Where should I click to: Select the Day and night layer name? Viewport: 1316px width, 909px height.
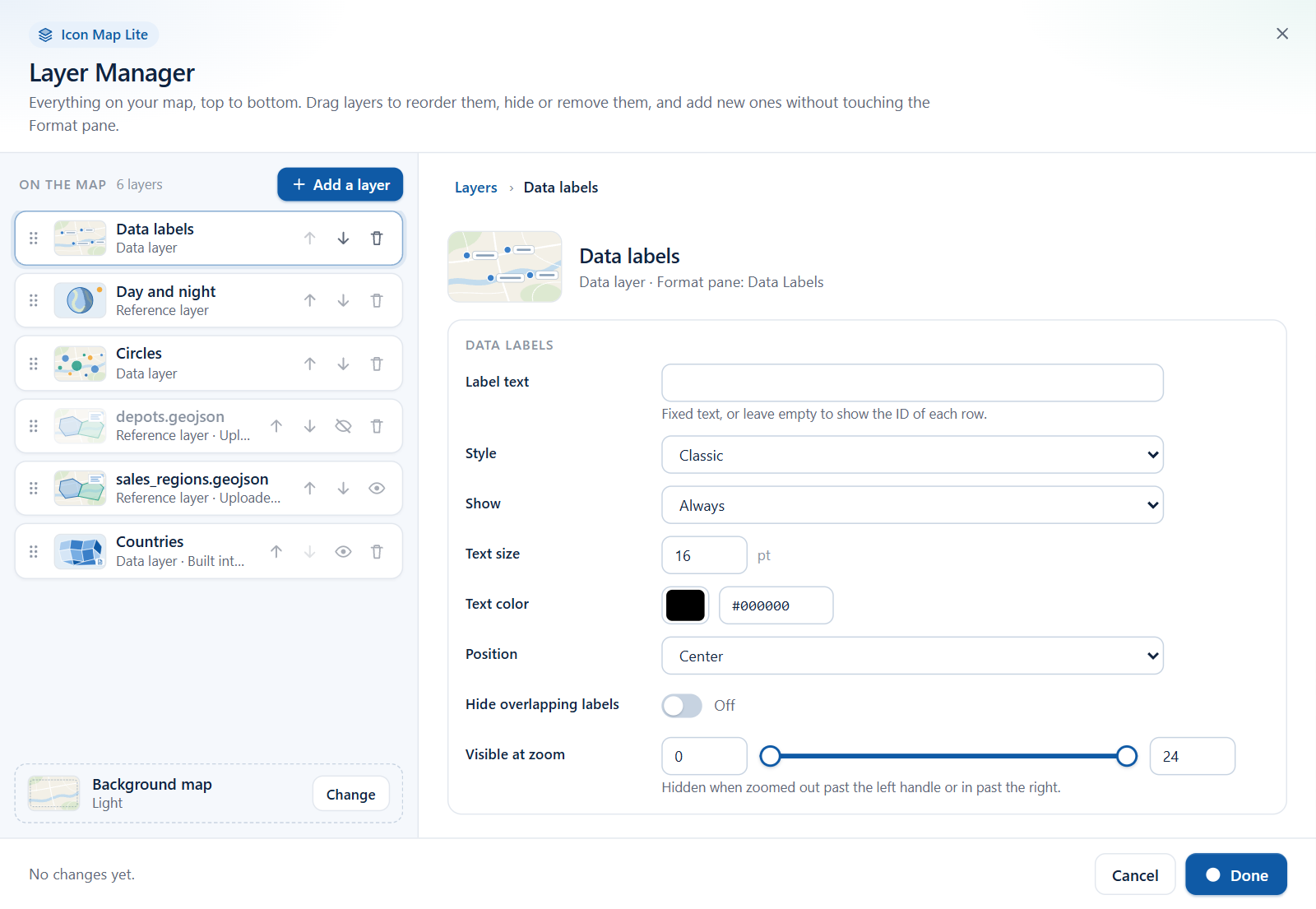[165, 292]
